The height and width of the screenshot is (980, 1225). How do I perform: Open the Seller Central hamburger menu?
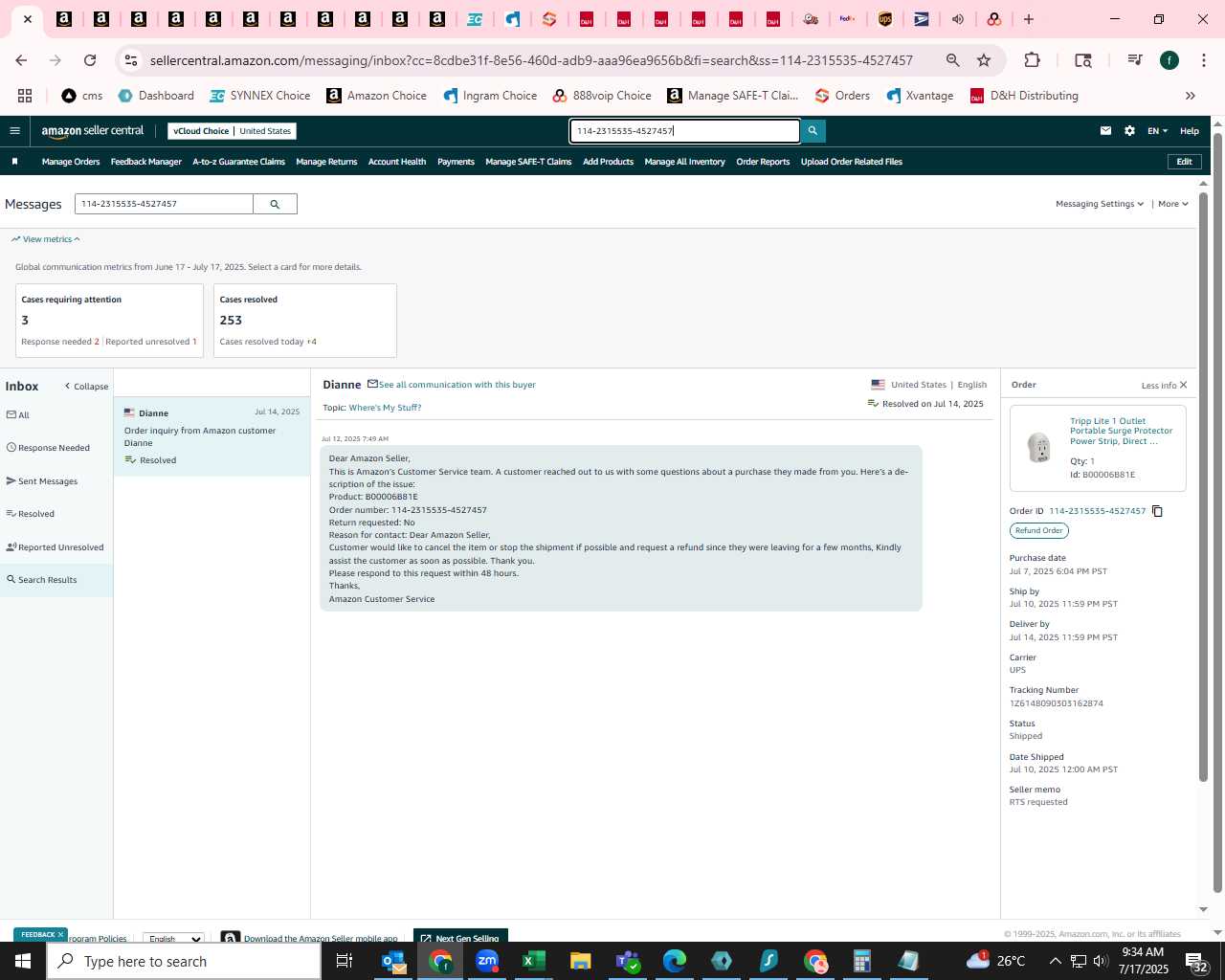coord(14,131)
